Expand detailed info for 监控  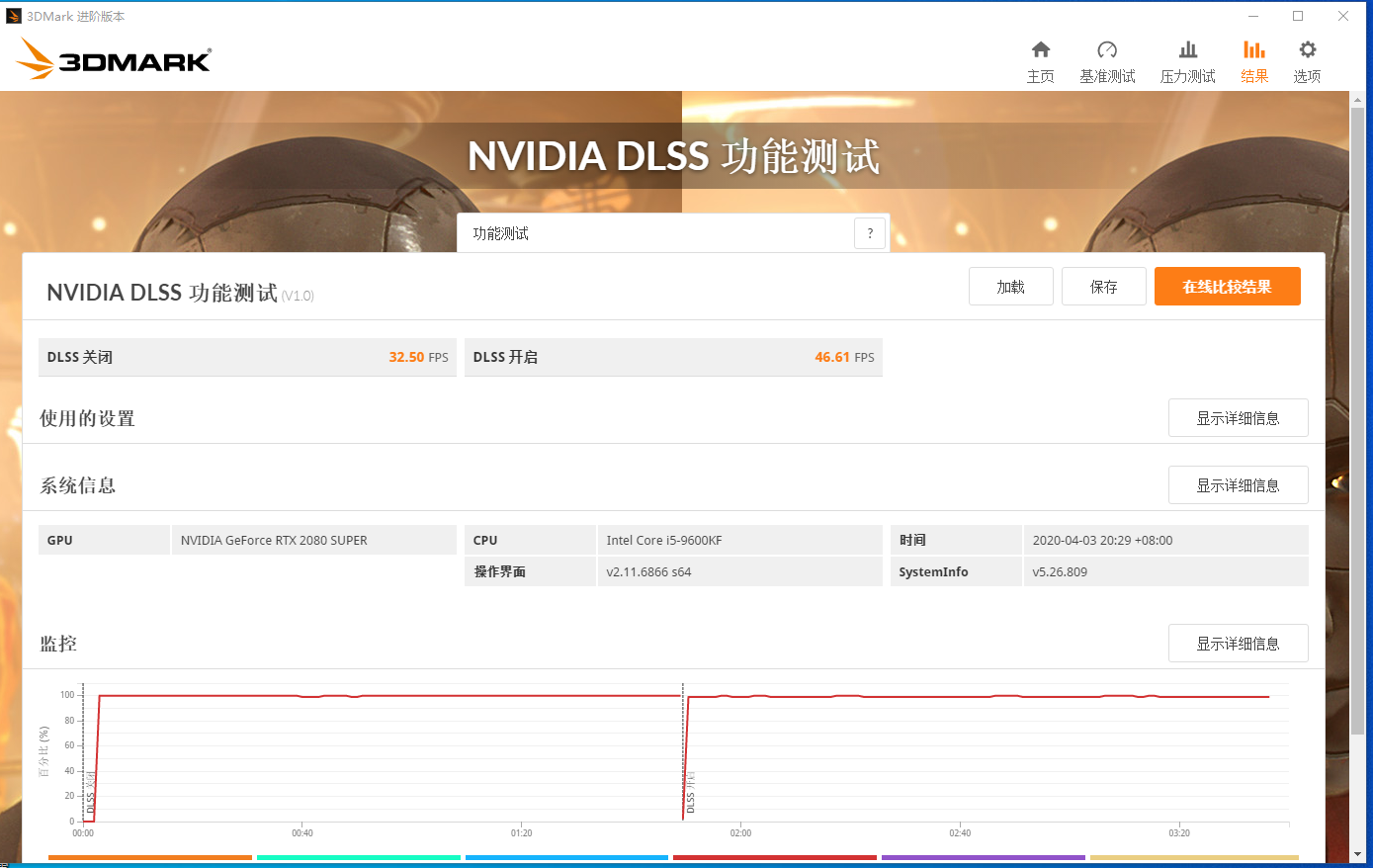(x=1238, y=643)
